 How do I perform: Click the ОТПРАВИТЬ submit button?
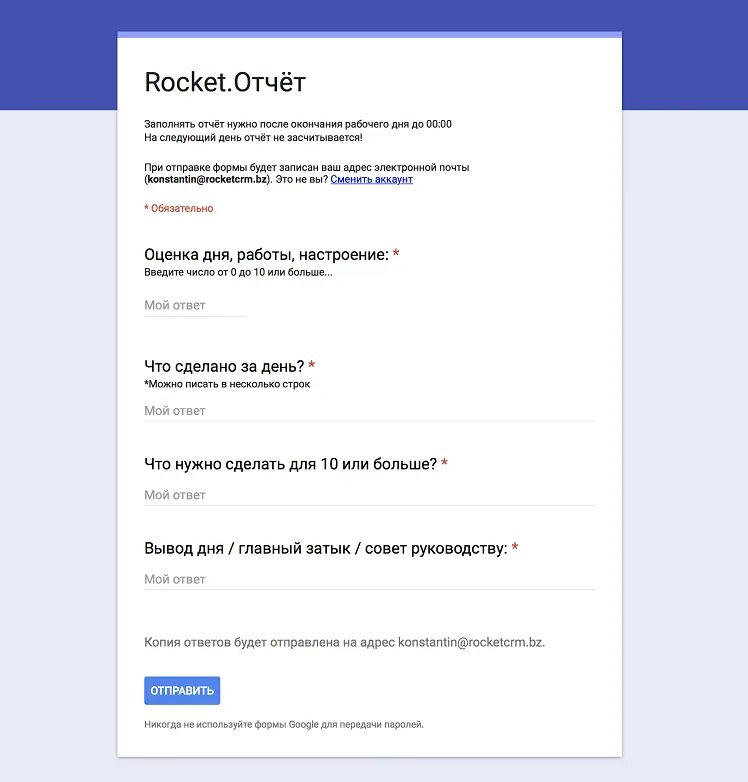[x=182, y=690]
